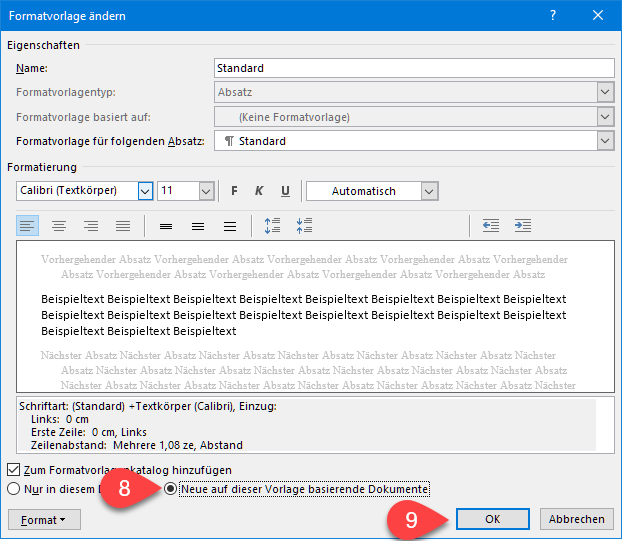Click the Name field containing Standard
The image size is (622, 541).
click(x=414, y=68)
